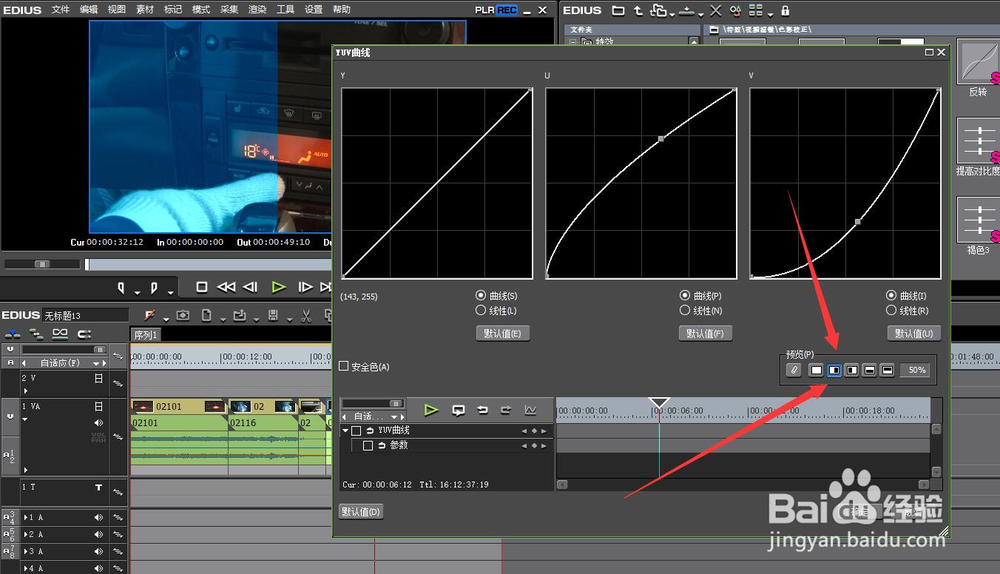
Task: Click the camera capture icon in the timeline toolbar
Action: click(x=183, y=315)
